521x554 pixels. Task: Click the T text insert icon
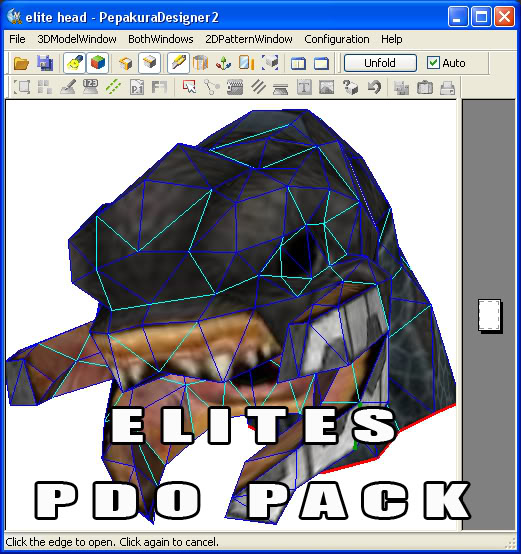pos(304,87)
